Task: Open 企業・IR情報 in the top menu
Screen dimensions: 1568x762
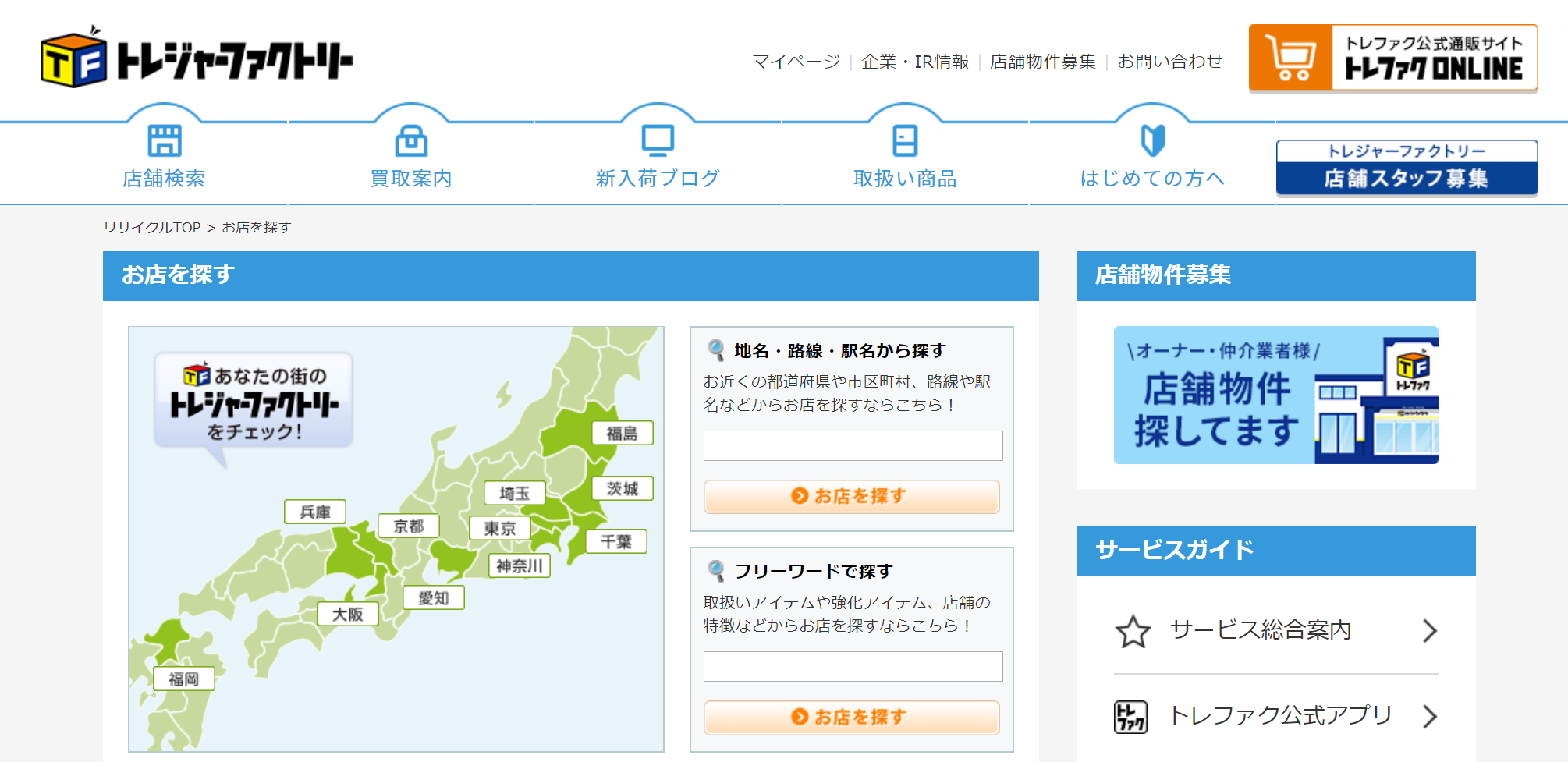Action: coord(915,62)
